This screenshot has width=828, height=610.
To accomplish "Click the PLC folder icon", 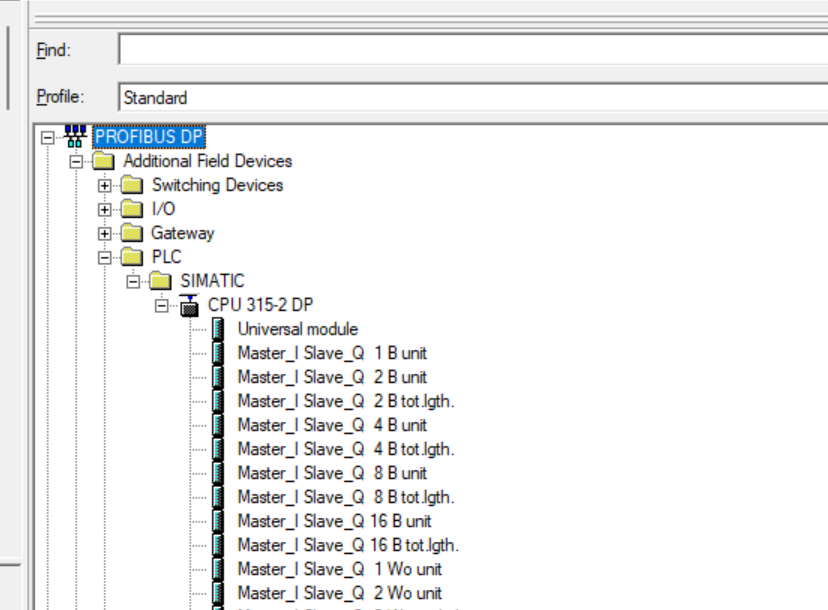I will click(x=132, y=257).
